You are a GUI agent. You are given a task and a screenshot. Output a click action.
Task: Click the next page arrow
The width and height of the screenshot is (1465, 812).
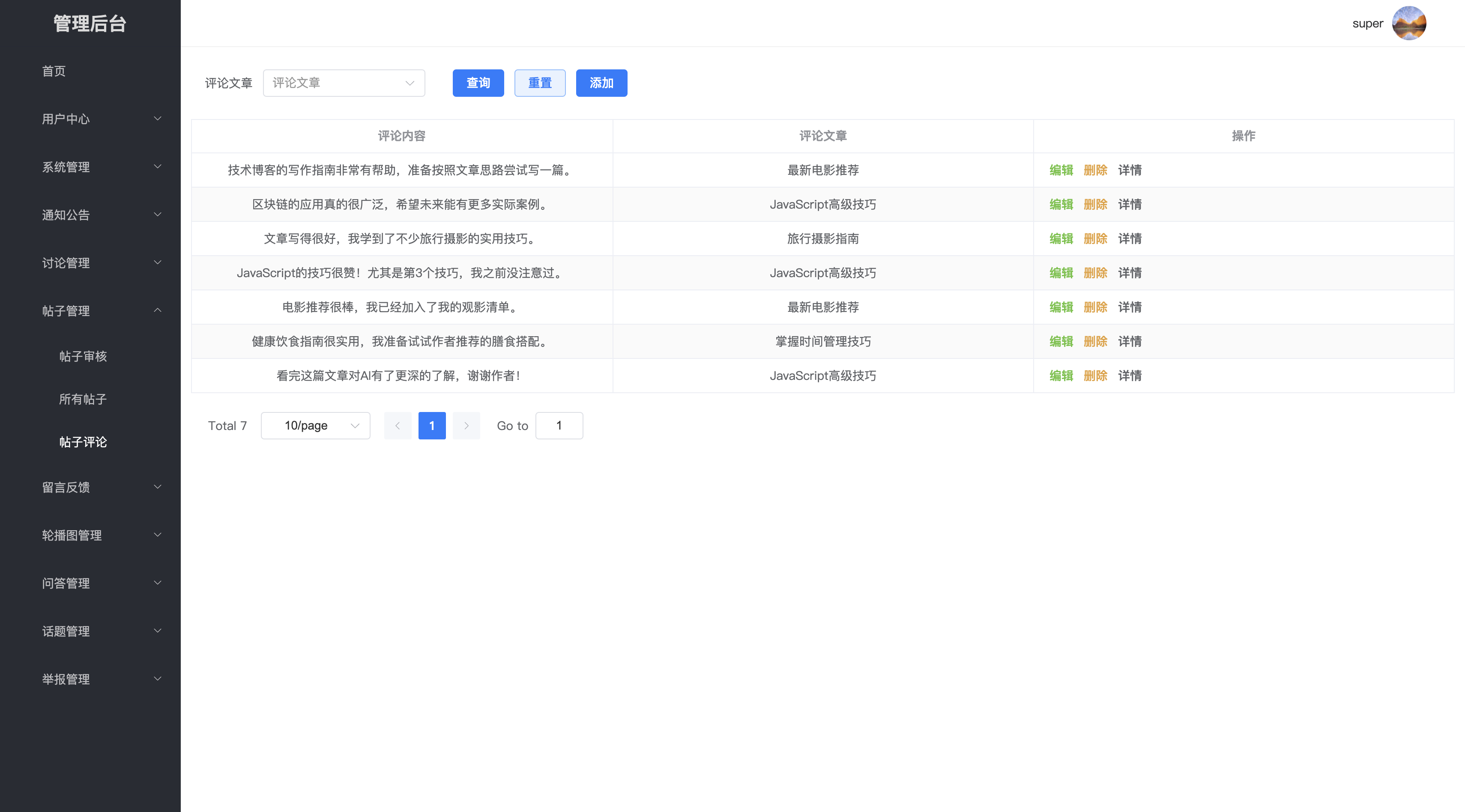[x=466, y=425]
